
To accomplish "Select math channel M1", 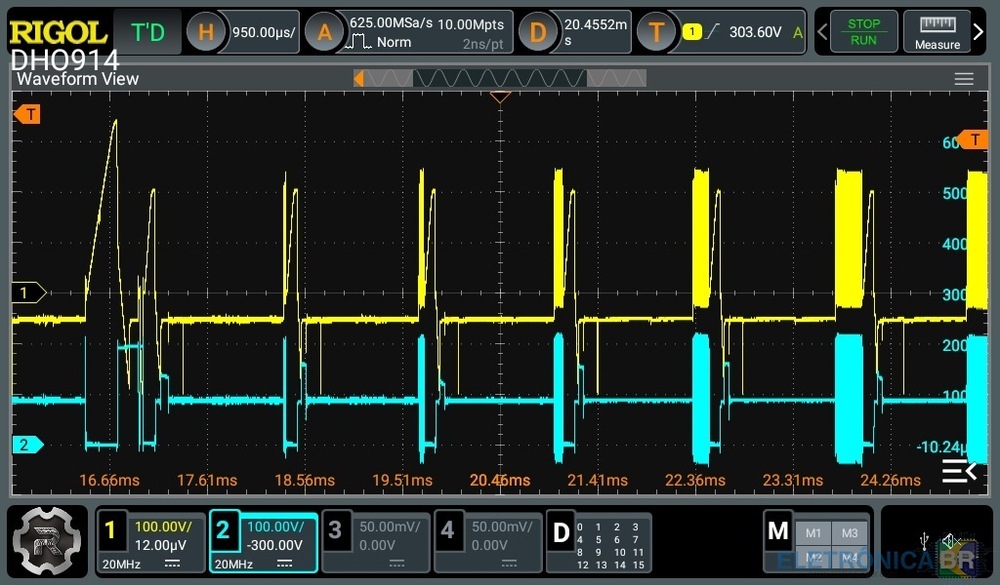I will pos(813,533).
